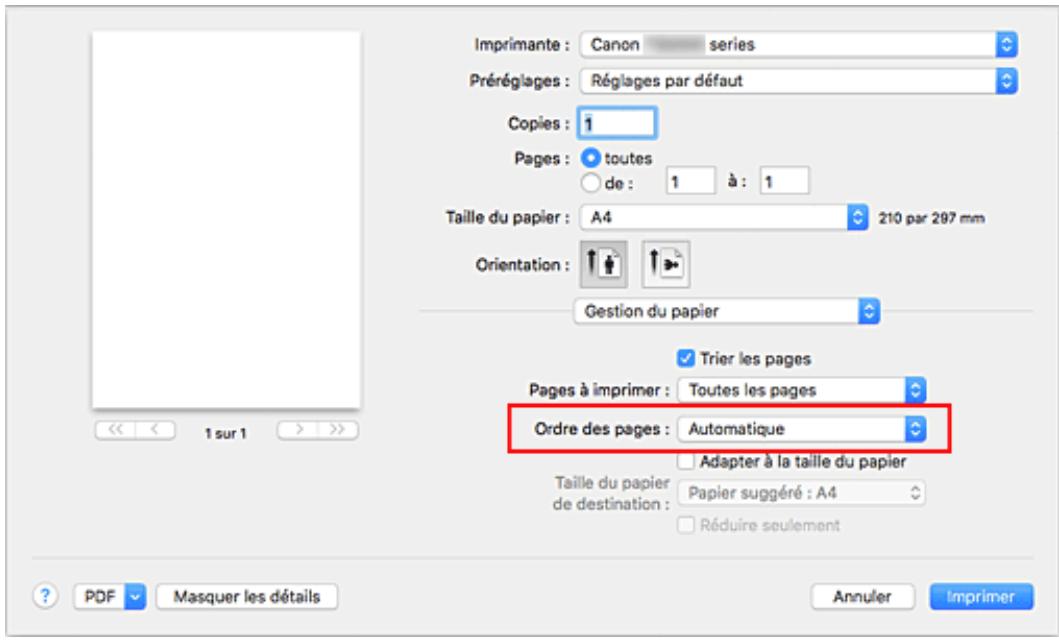This screenshot has height=640, width=1059.
Task: Go to next page preview arrow
Action: tap(298, 430)
